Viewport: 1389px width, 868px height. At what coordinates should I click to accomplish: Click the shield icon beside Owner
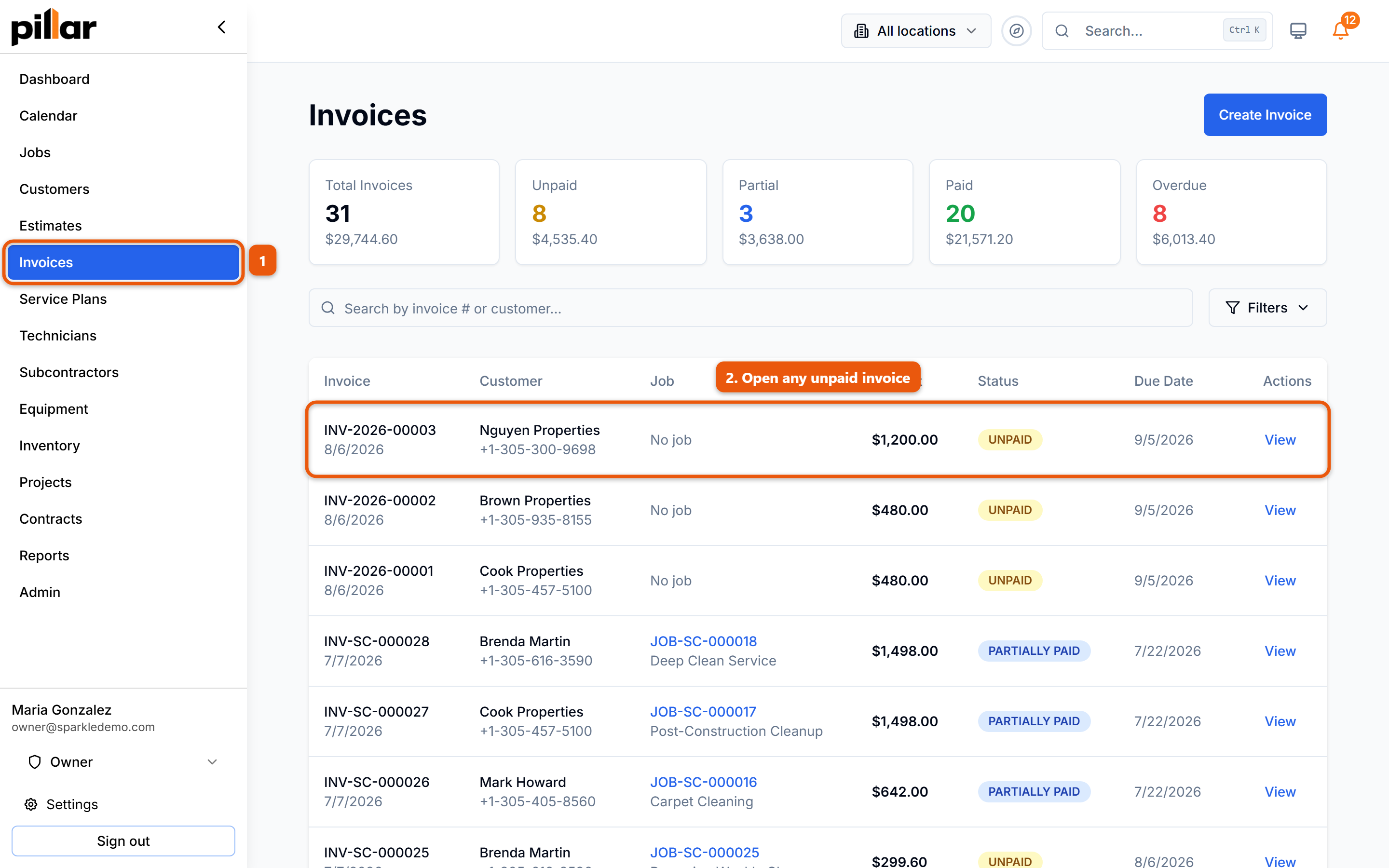pos(34,762)
